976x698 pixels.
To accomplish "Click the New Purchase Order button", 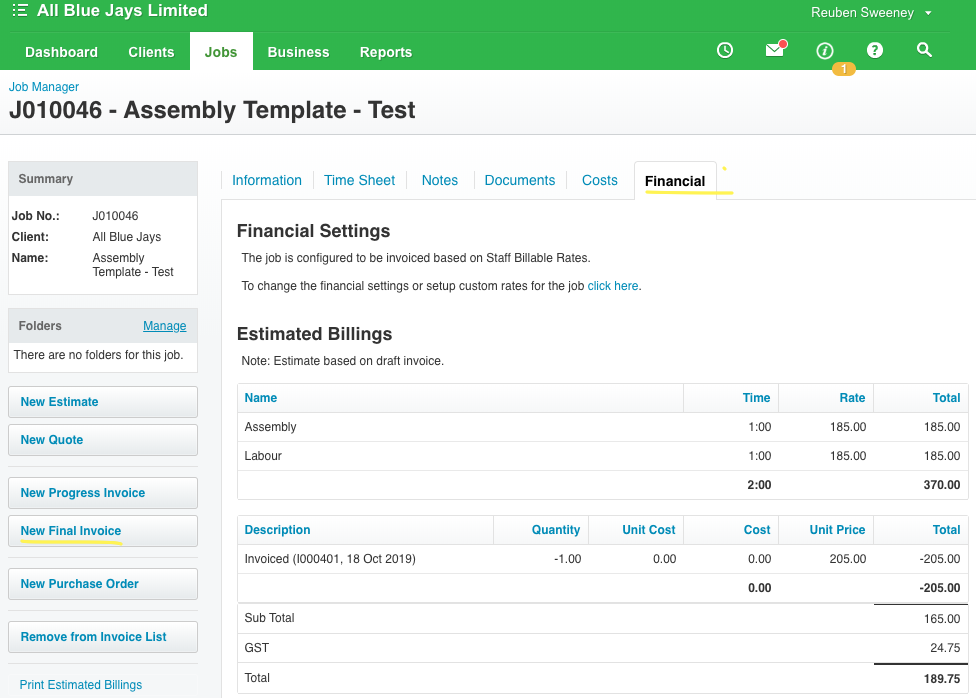I will [103, 584].
